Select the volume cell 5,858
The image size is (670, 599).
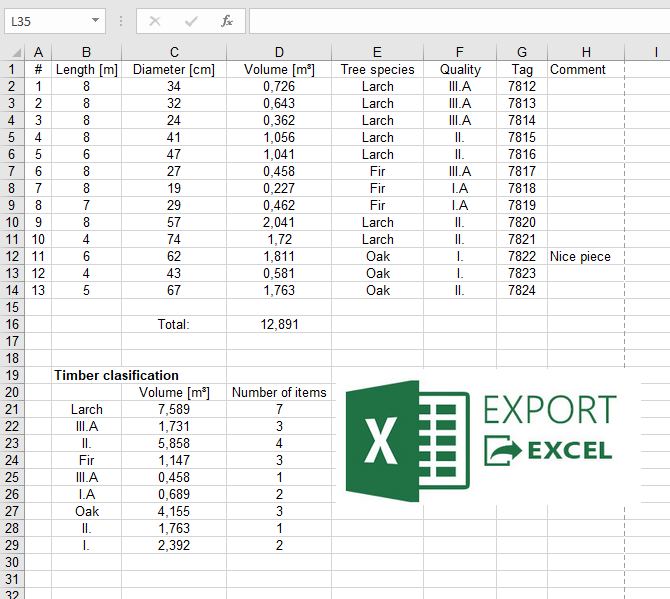(174, 443)
